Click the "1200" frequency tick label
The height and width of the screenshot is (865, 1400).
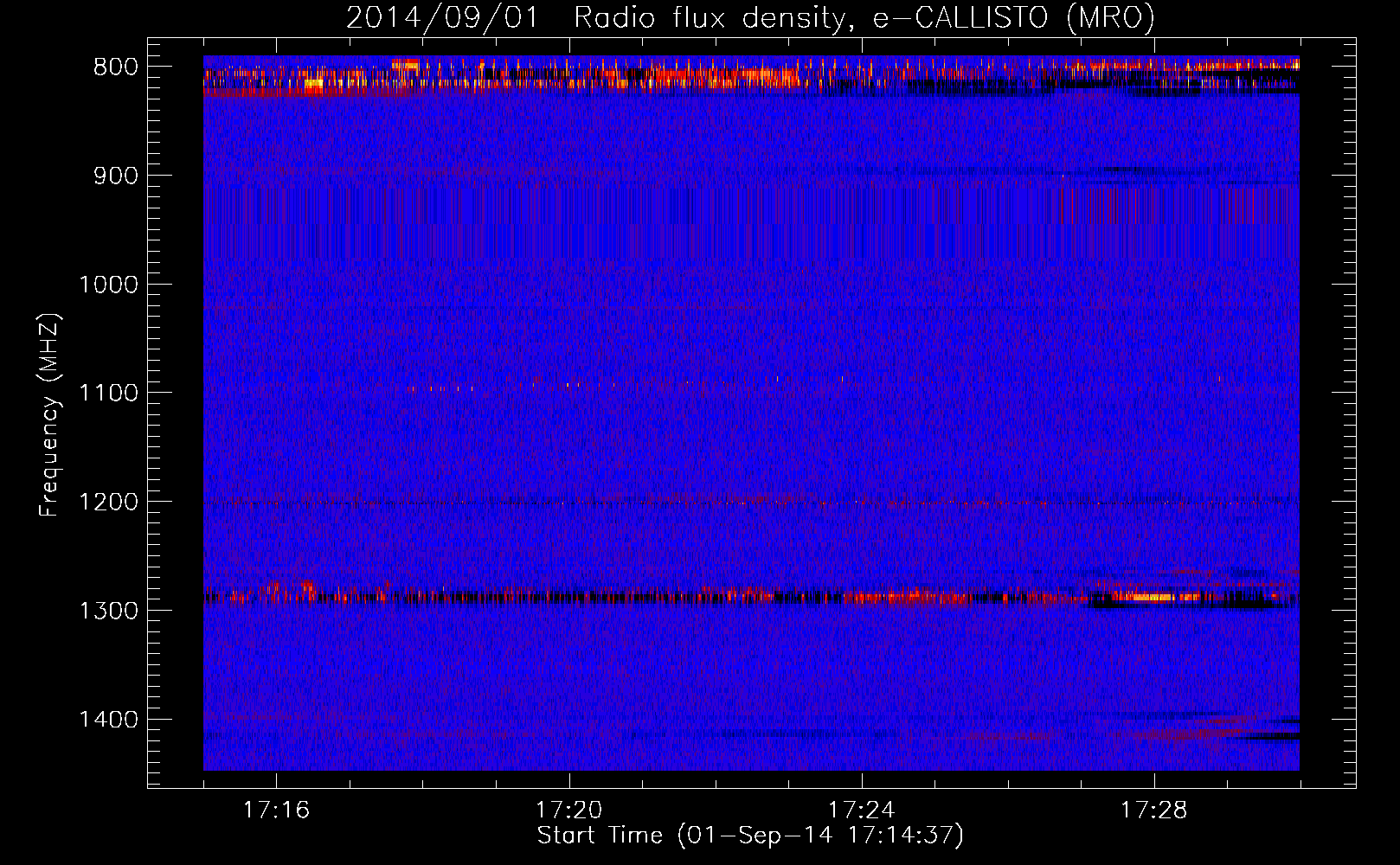point(108,503)
